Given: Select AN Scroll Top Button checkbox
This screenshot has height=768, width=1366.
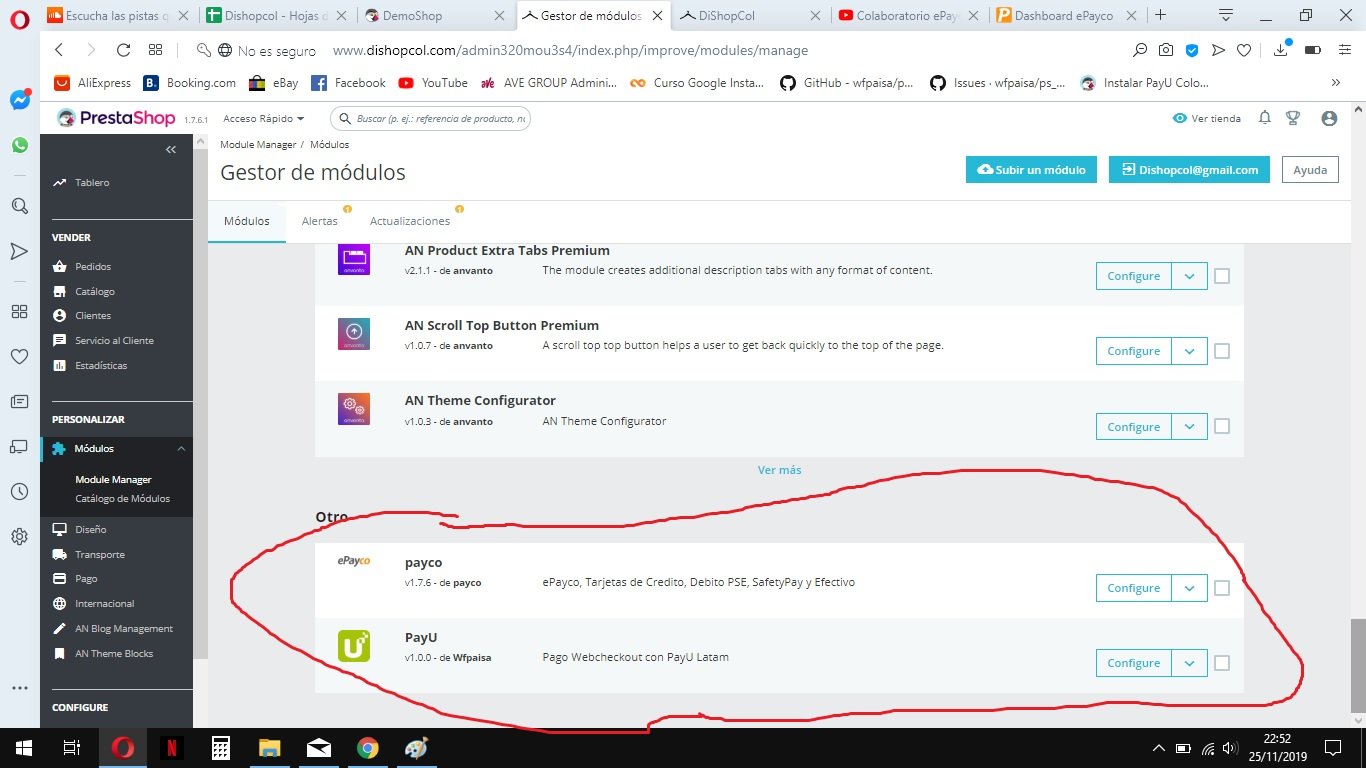Looking at the screenshot, I should click(x=1222, y=351).
